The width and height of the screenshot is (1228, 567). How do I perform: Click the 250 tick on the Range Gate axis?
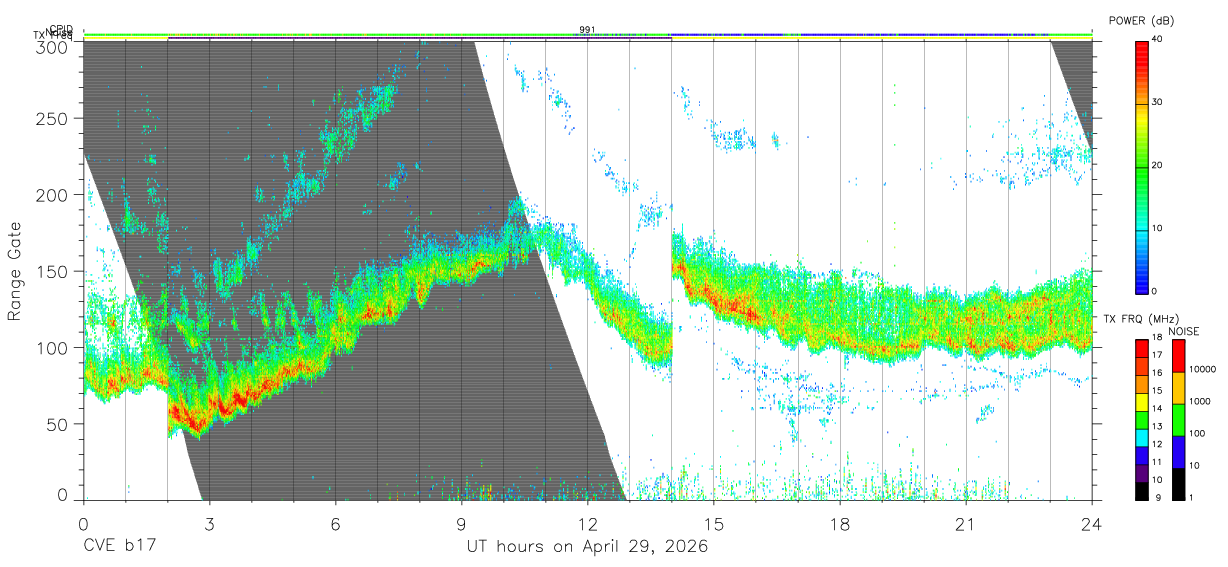pos(53,118)
